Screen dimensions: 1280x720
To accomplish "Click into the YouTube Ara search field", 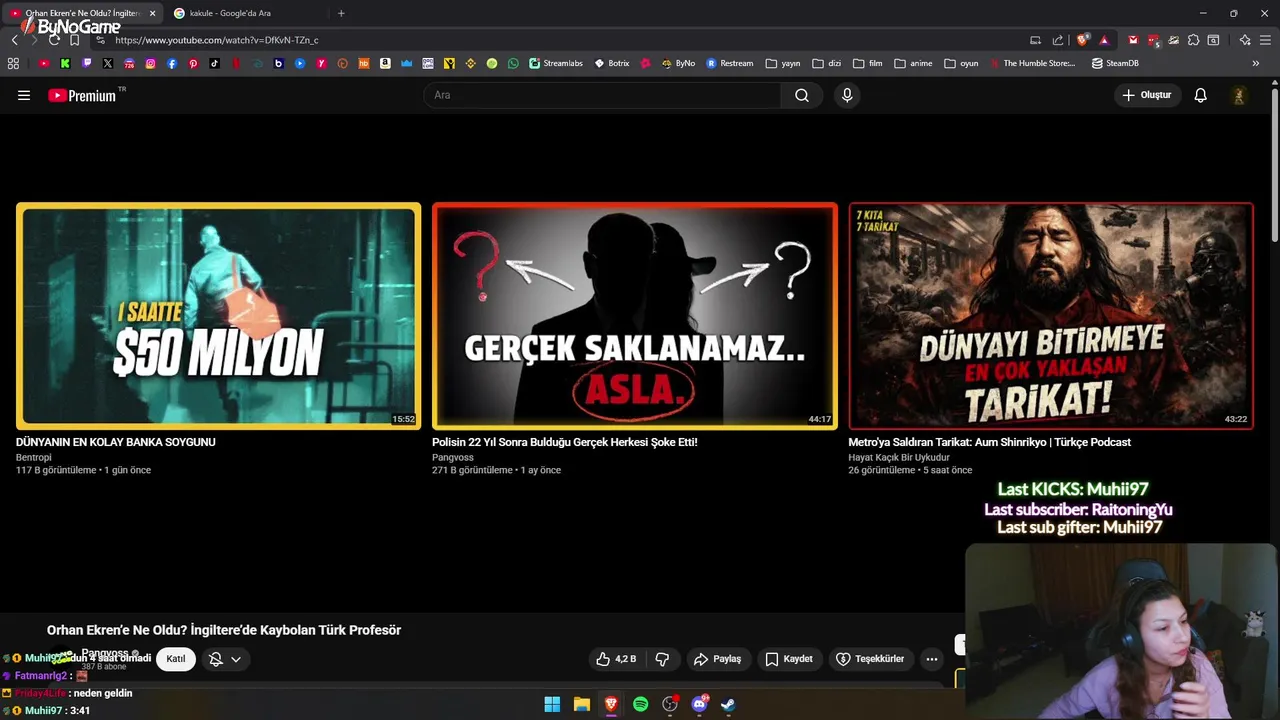I will [602, 95].
